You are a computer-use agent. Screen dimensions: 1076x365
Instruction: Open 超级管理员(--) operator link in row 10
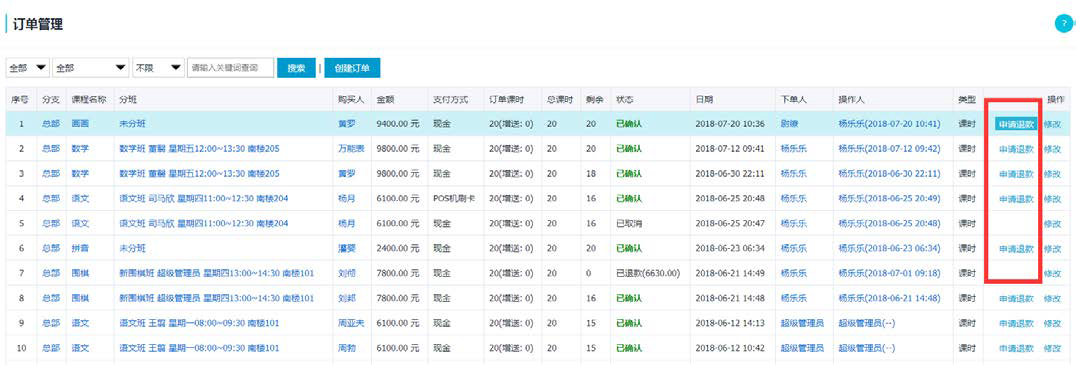tap(867, 348)
